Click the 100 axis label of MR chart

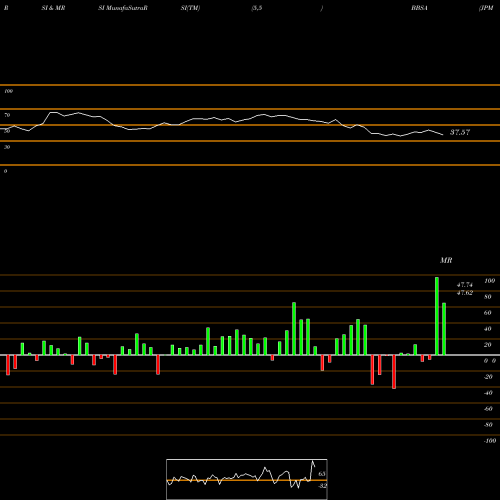[x=489, y=281]
